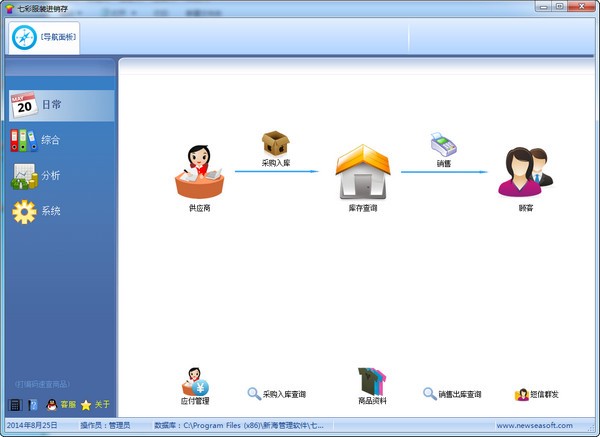Open 销售出库查询 sales outbound query link

pos(452,395)
